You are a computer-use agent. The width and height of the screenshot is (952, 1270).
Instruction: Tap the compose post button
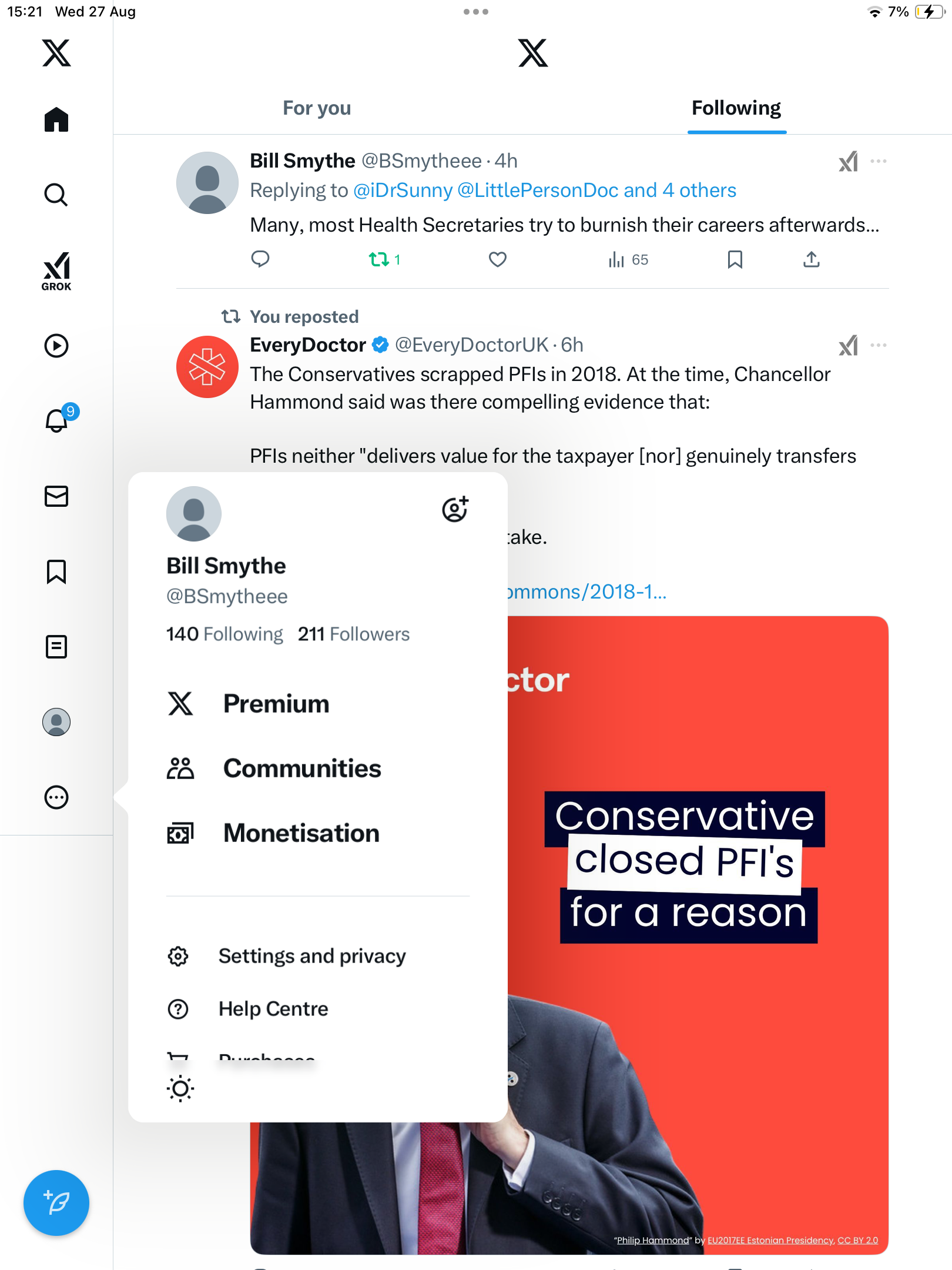pos(56,1202)
